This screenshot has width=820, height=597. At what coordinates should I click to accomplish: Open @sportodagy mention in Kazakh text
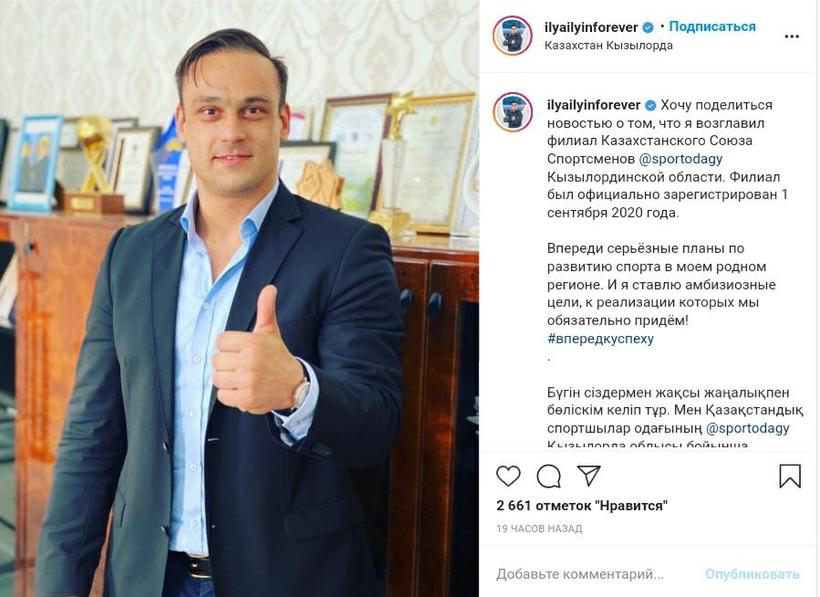747,428
